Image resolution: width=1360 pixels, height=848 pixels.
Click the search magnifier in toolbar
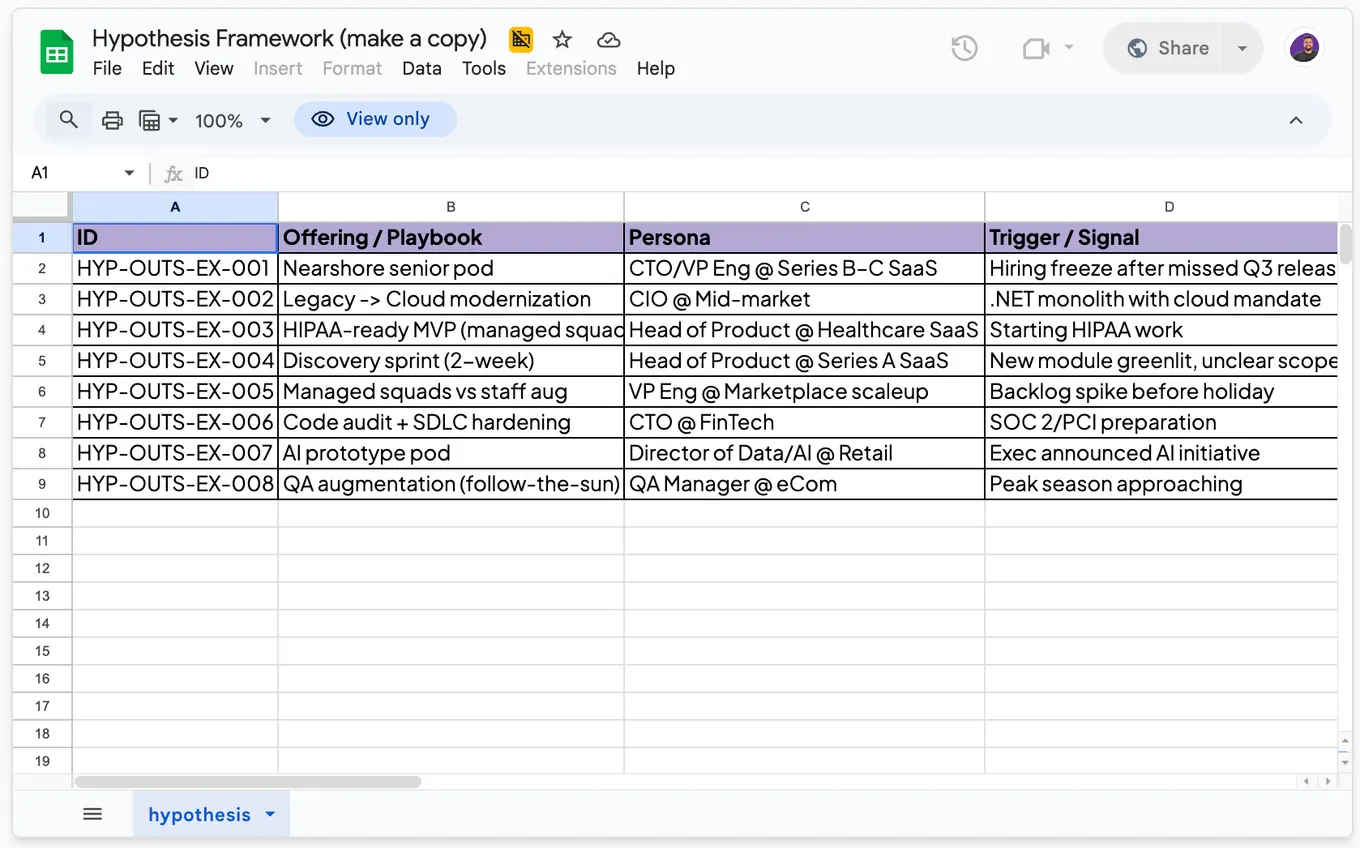(68, 120)
